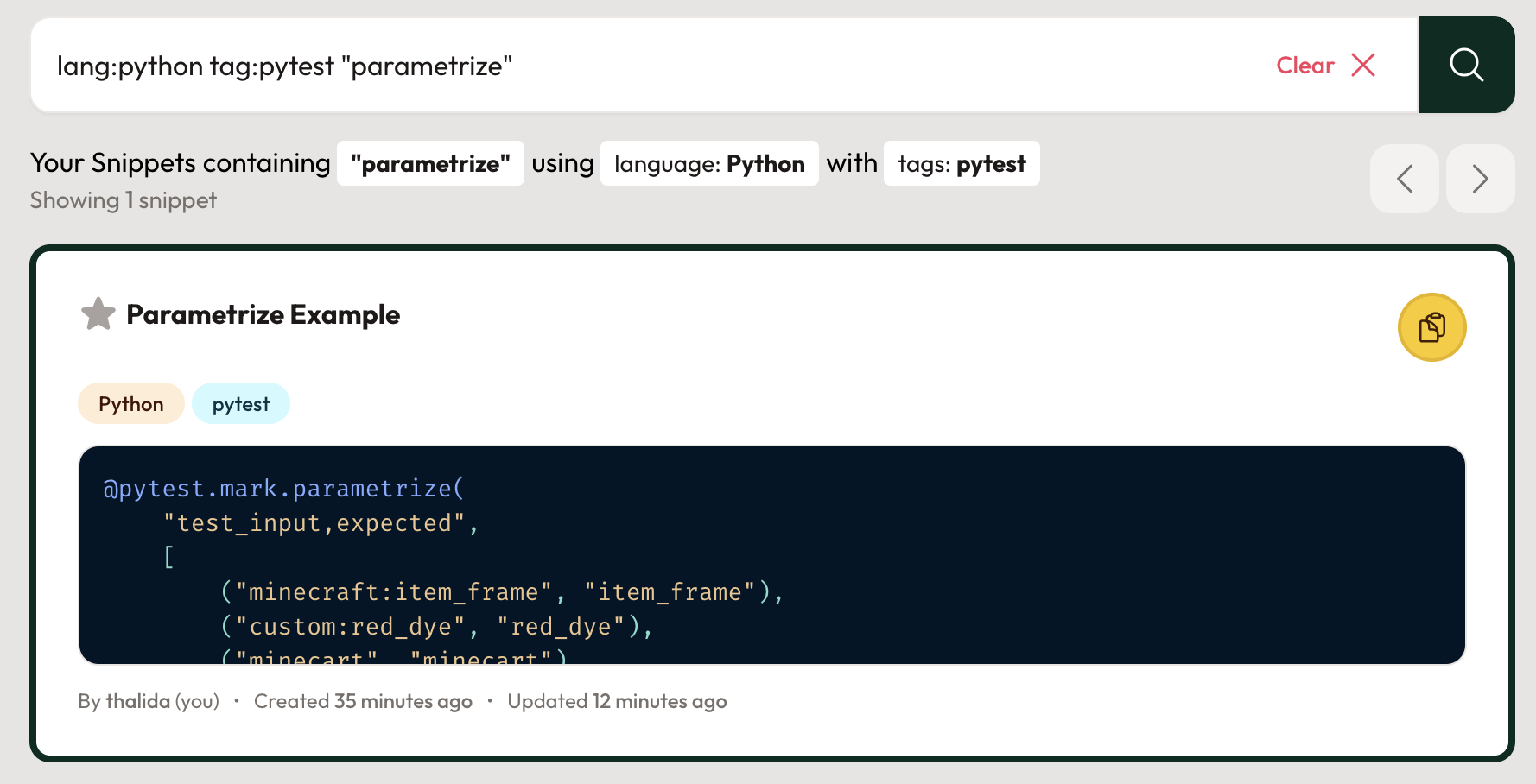Click the magnifying glass search button

1466,65
